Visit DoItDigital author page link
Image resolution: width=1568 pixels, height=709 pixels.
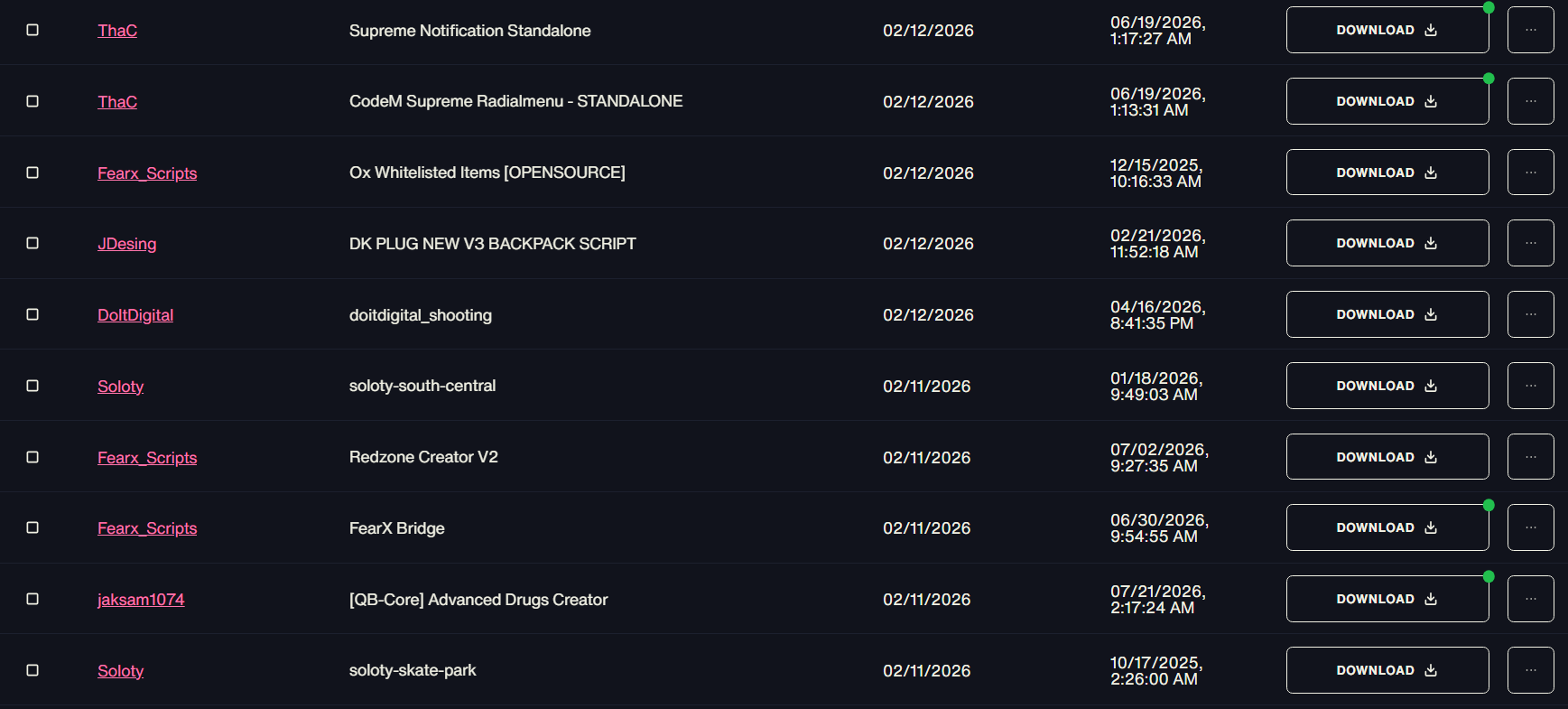pyautogui.click(x=135, y=315)
